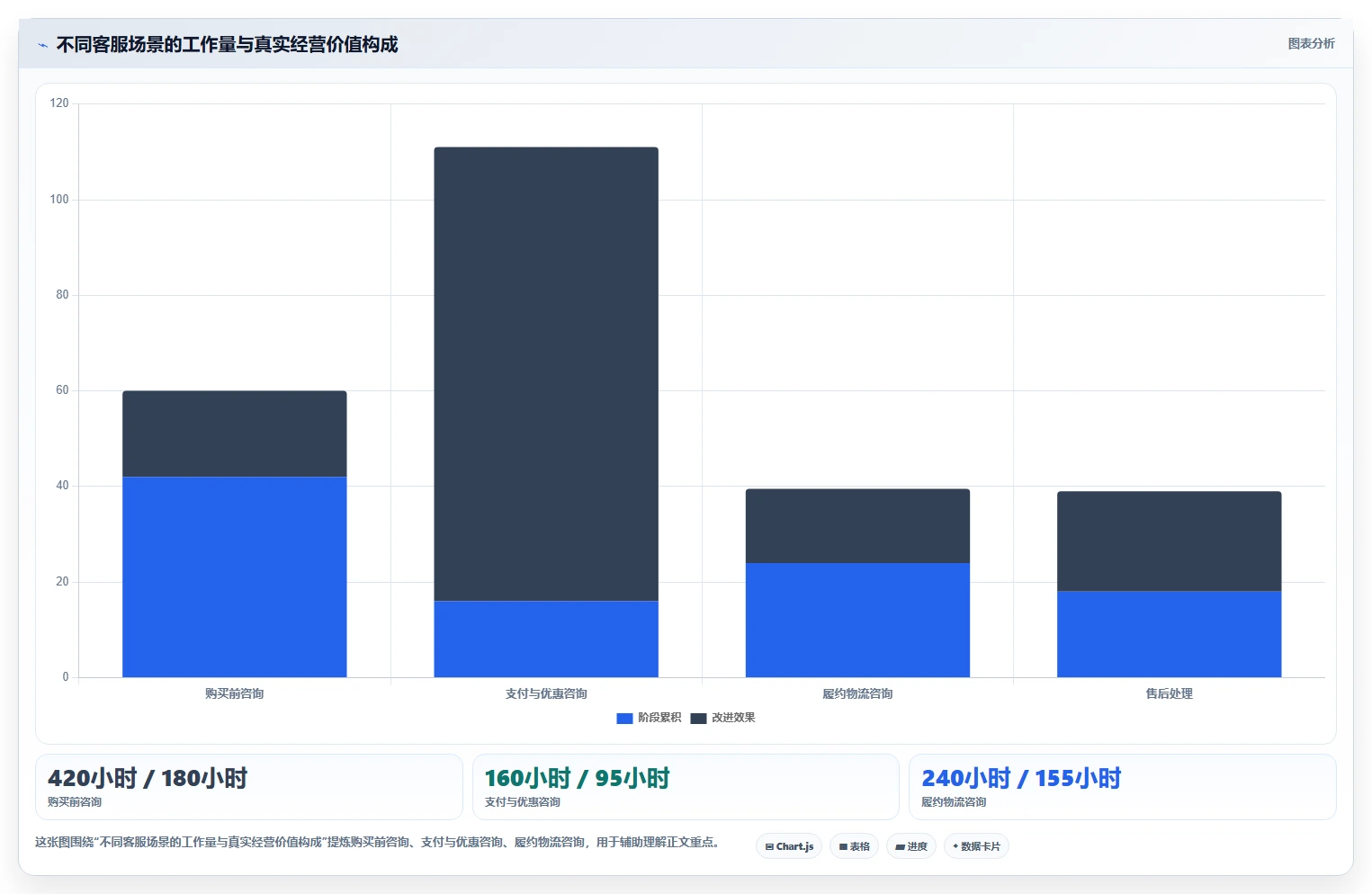Viewport: 1372px width, 894px height.
Task: Click the 支付与优惠咨询 caption in the second stat card
Action: click(522, 801)
